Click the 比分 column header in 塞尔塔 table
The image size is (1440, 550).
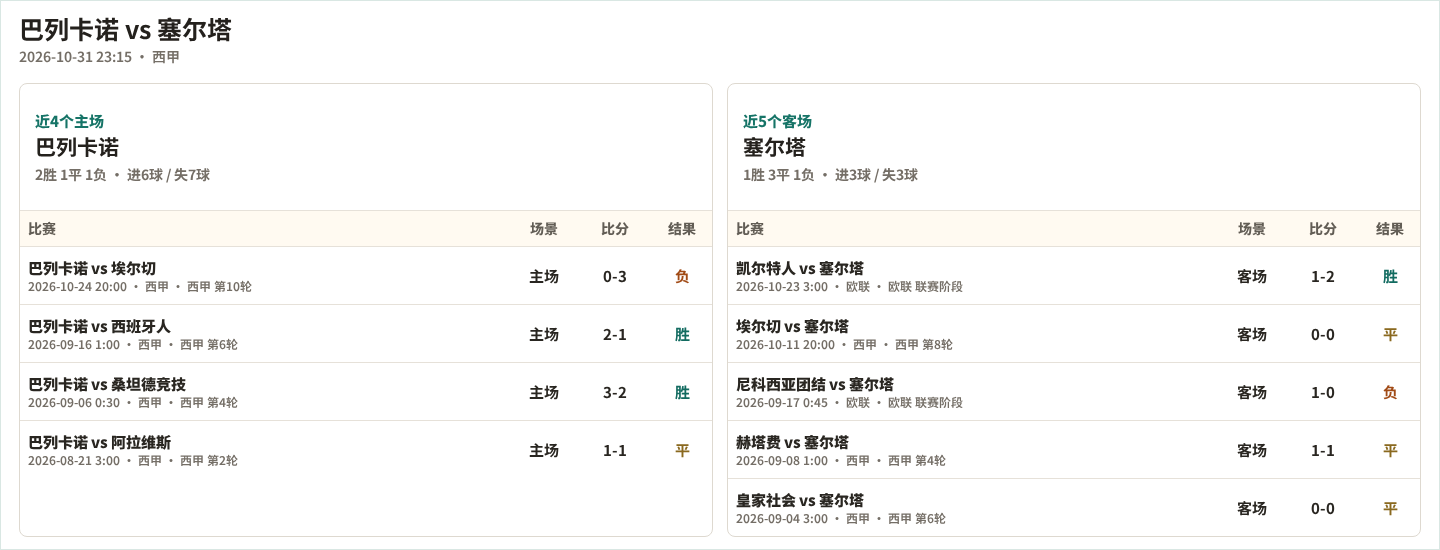1323,229
